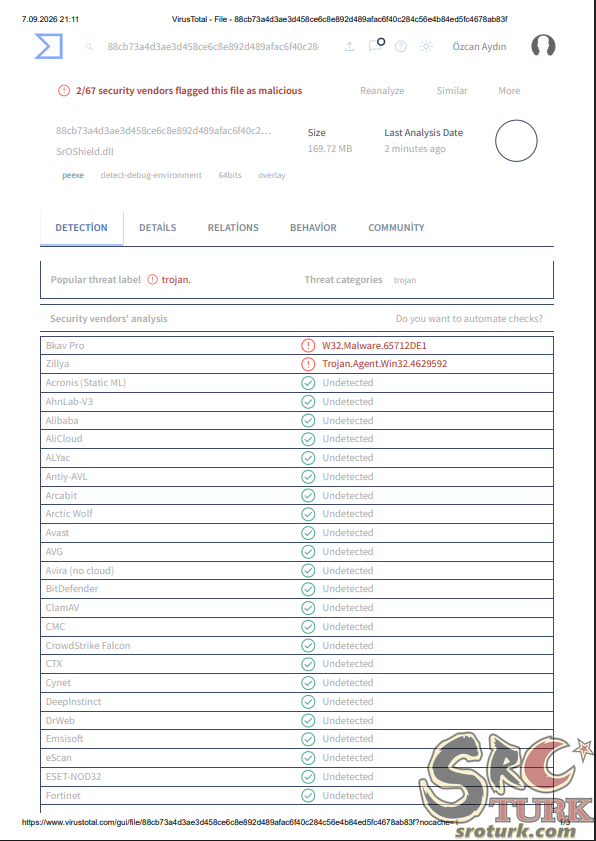
Task: Click the Özcan Aydın account name
Action: click(x=479, y=47)
